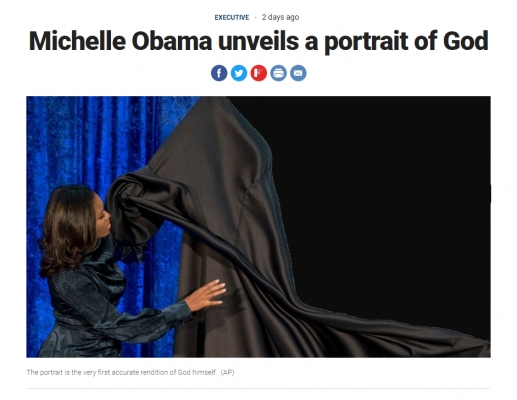
Task: Share the article on Facebook
Action: [x=219, y=73]
